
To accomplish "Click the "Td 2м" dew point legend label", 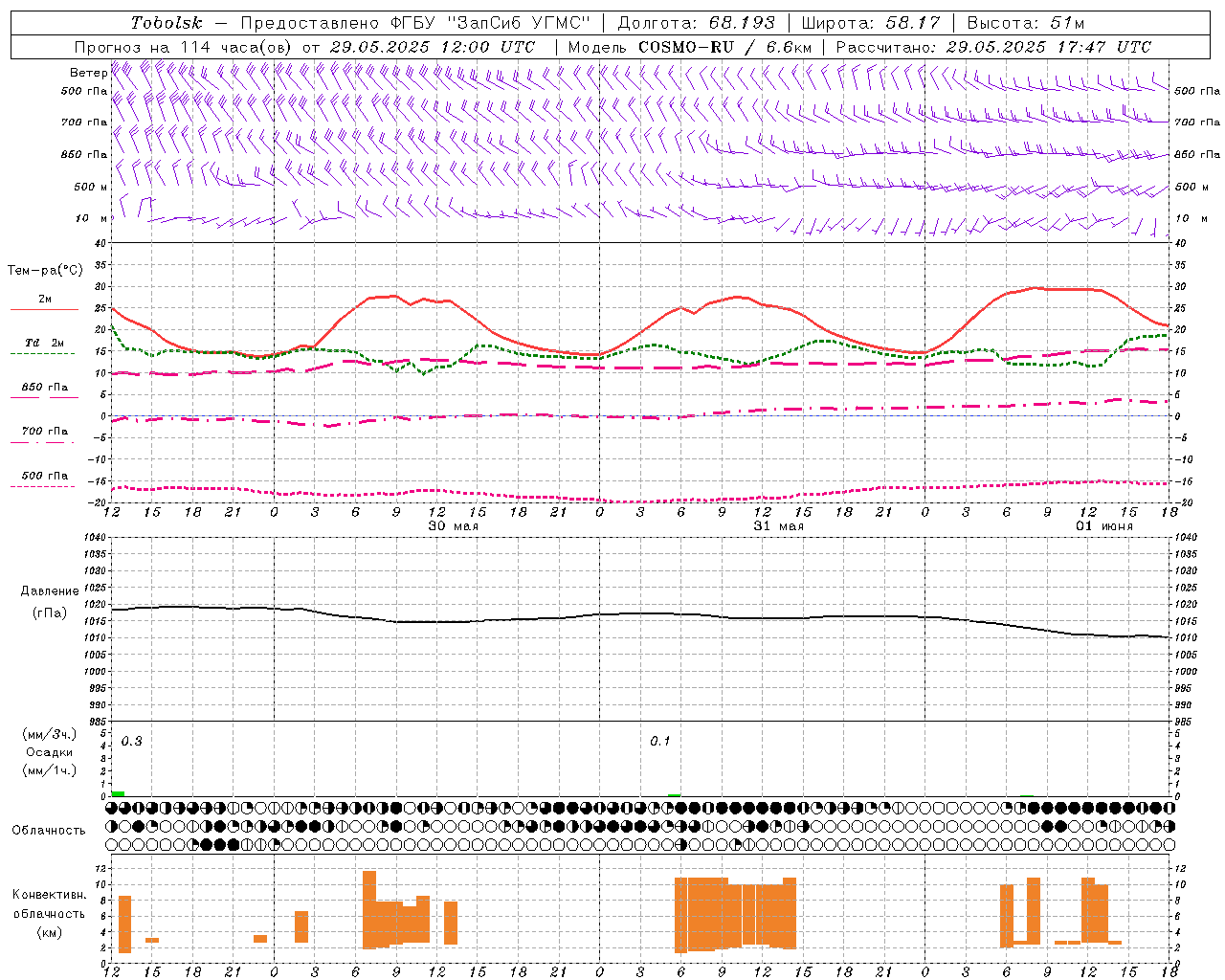I will 45,343.
